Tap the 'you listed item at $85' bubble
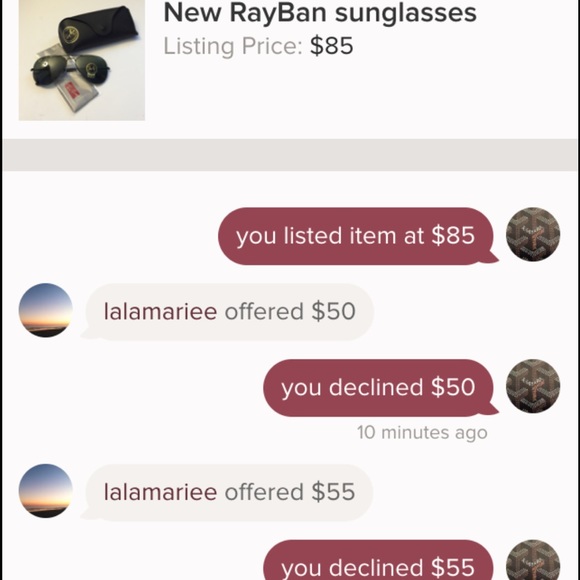 pyautogui.click(x=358, y=236)
